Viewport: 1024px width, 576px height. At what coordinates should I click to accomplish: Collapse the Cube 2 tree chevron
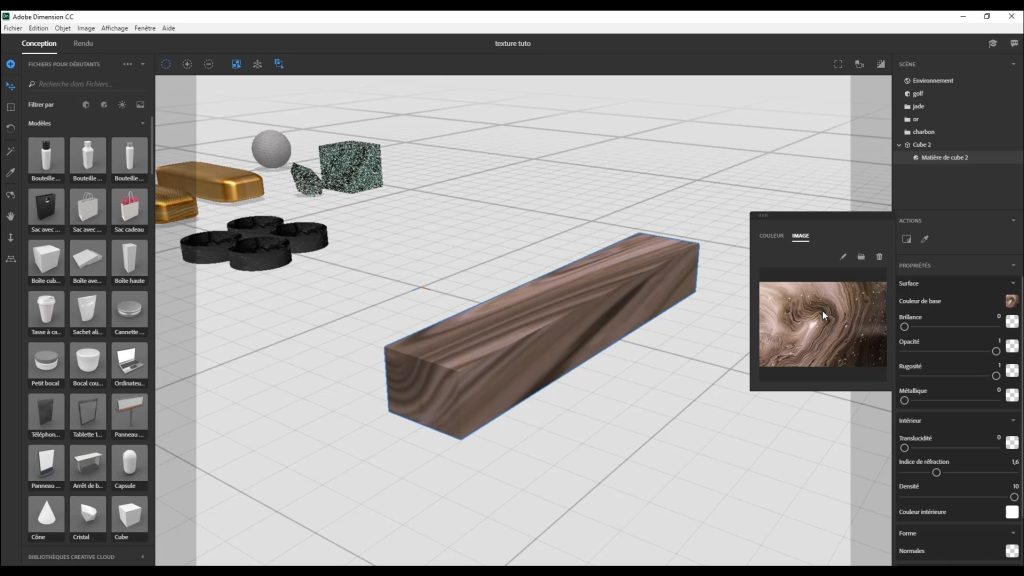[x=899, y=145]
